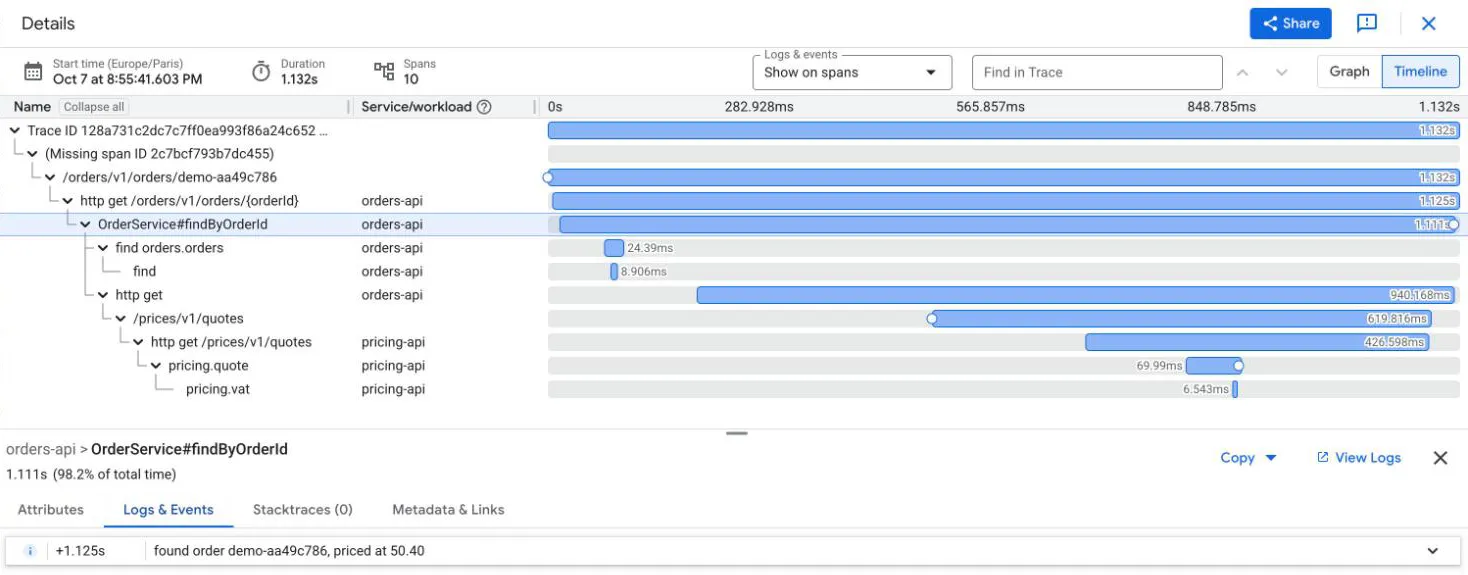Open the Logs & Events tab

(x=168, y=510)
